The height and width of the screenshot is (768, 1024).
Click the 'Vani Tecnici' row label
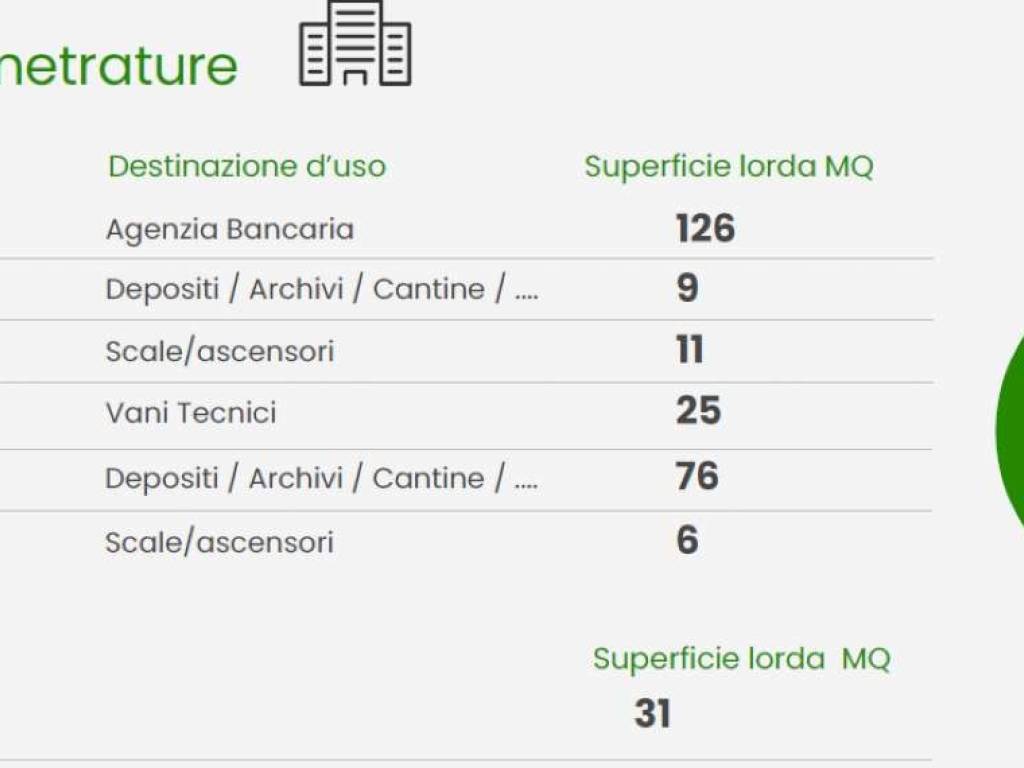(x=191, y=413)
